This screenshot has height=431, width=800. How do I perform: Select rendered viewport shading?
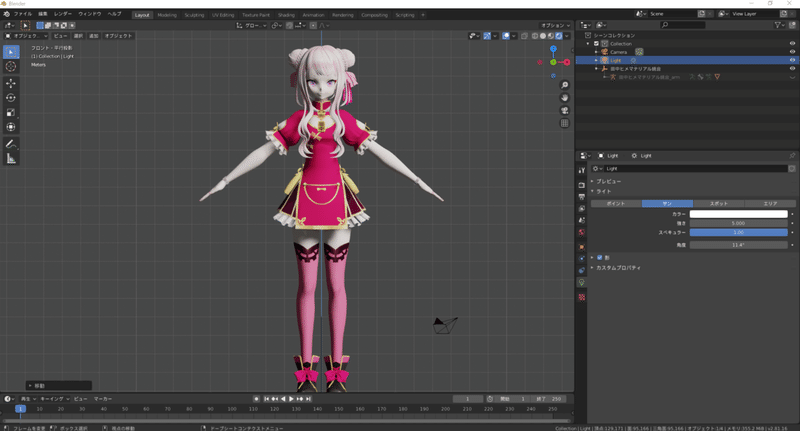[559, 36]
